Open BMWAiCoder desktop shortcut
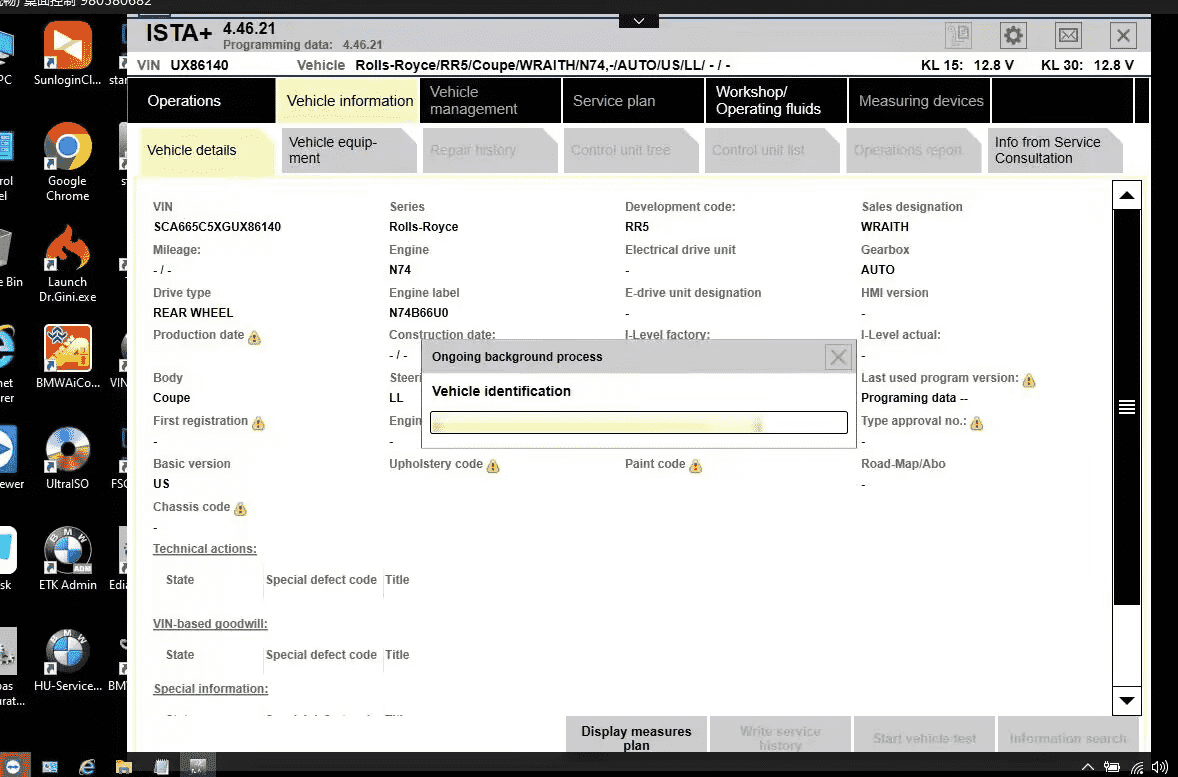Screen dimensions: 1178x777 68,357
